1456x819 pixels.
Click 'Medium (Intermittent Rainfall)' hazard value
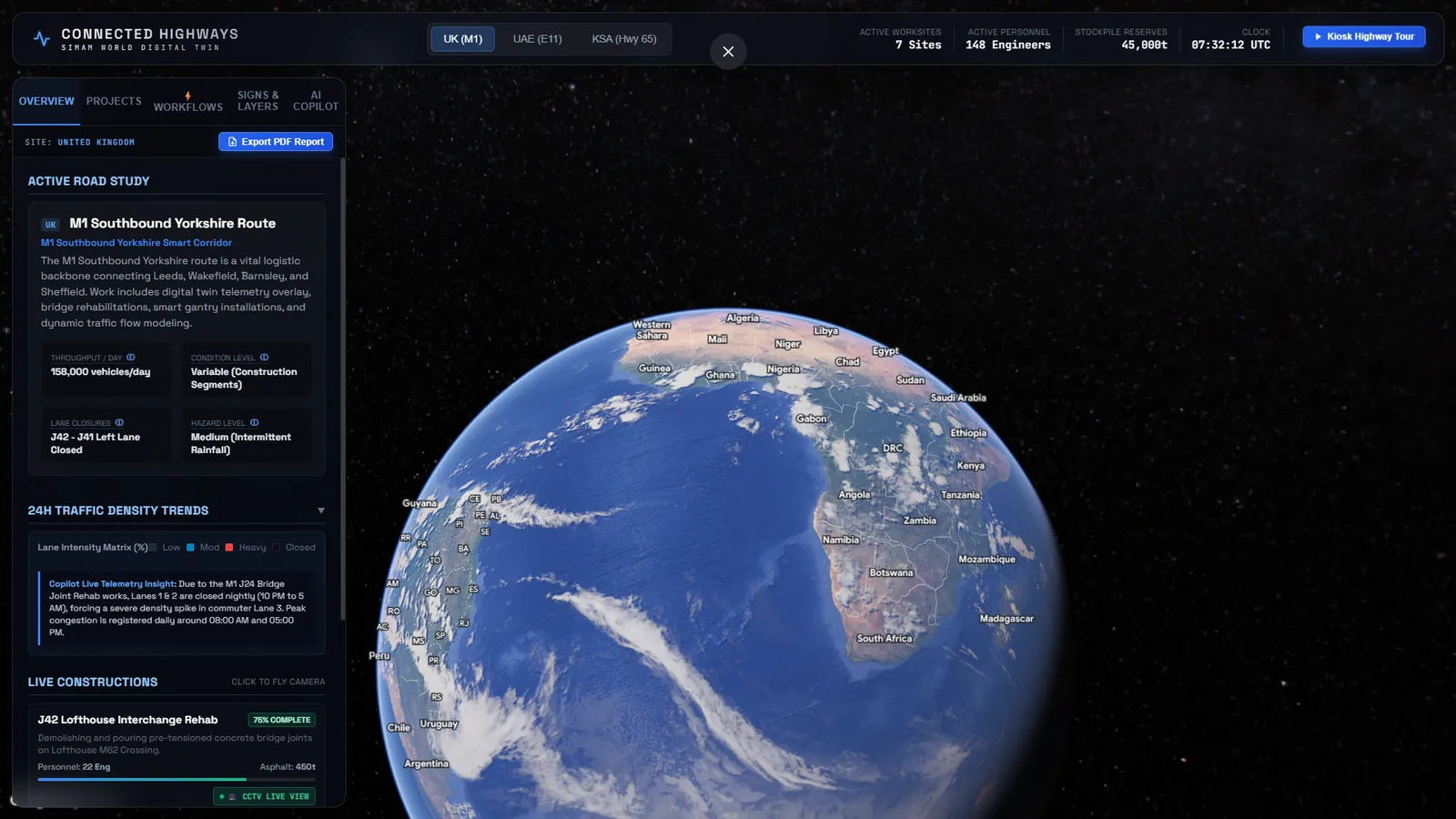pos(241,444)
